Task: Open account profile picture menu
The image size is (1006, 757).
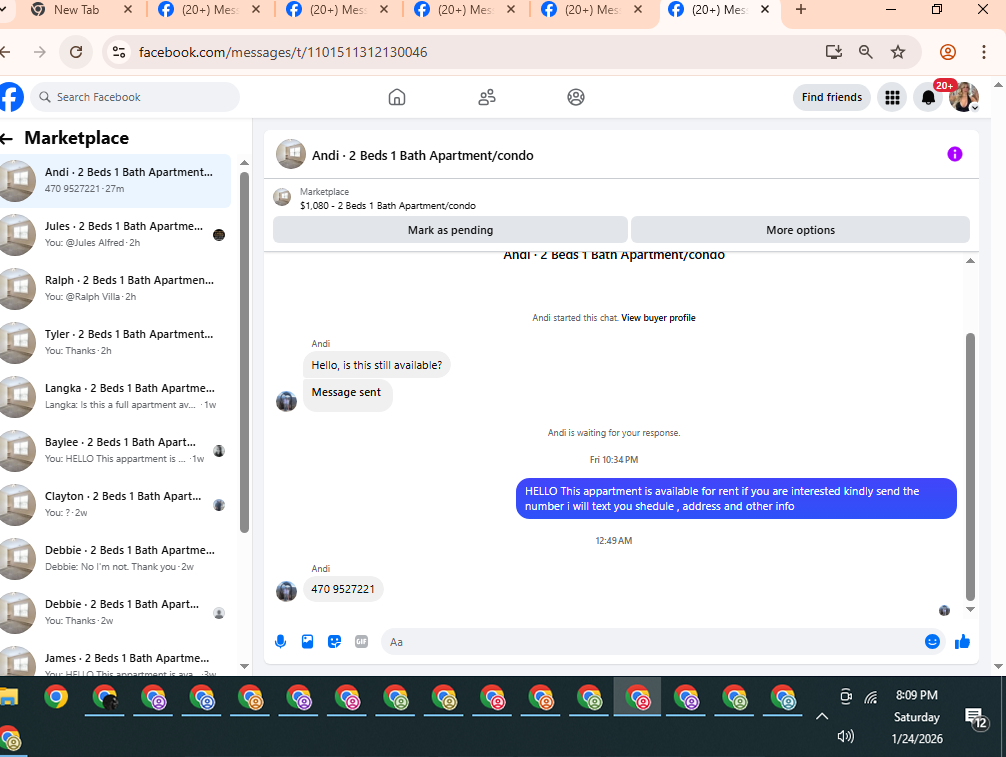Action: click(x=964, y=98)
